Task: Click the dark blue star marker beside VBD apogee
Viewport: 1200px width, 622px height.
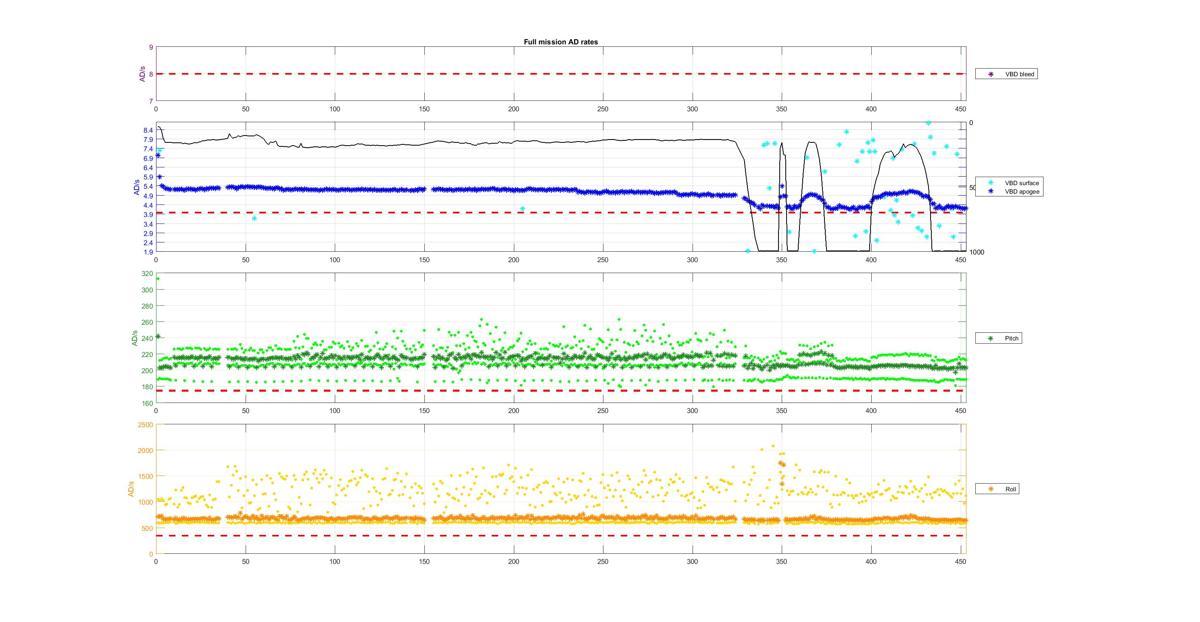Action: [991, 191]
